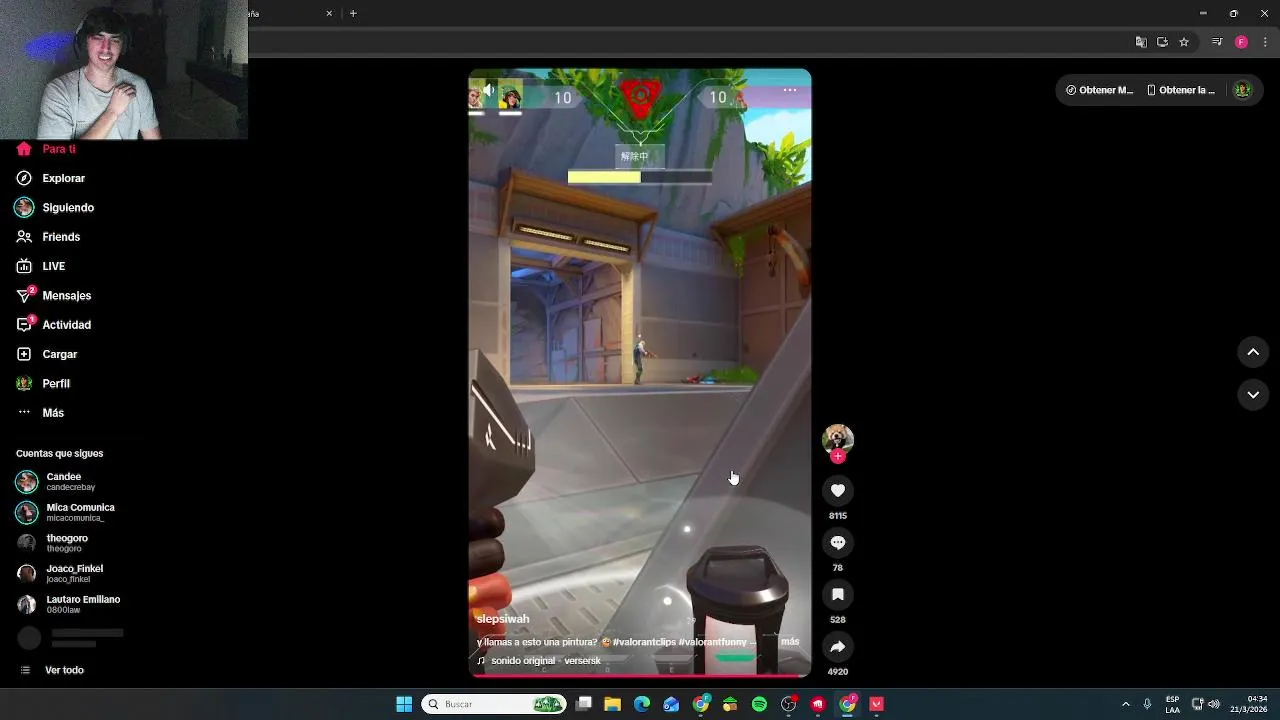Open the Lautaro Emiliano account
1280x720 pixels.
pos(68,604)
